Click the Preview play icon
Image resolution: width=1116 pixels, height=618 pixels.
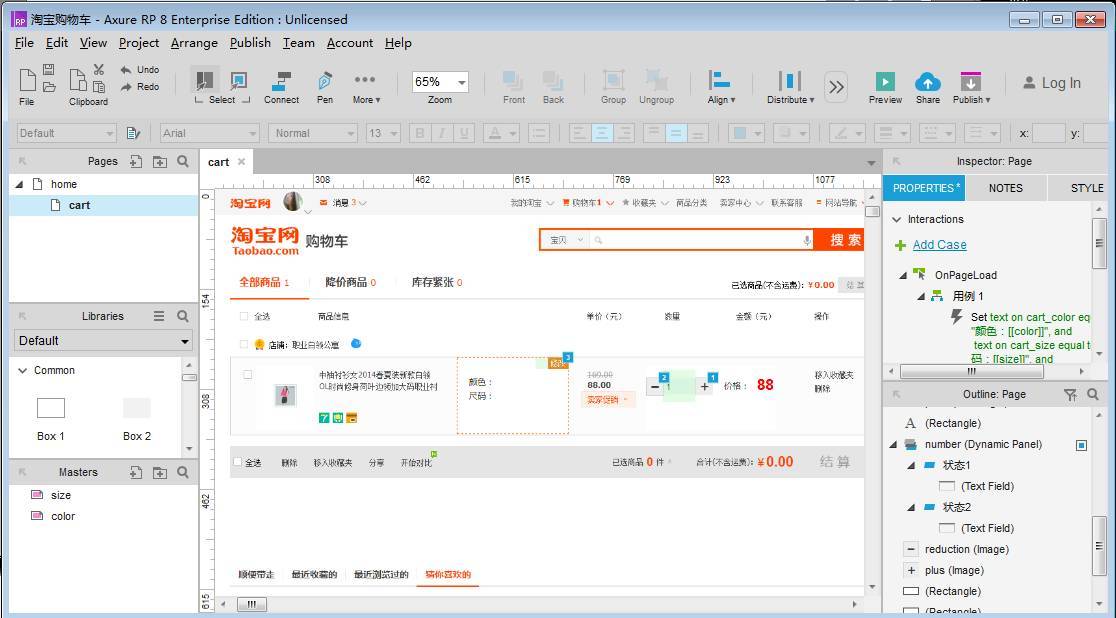click(x=885, y=82)
